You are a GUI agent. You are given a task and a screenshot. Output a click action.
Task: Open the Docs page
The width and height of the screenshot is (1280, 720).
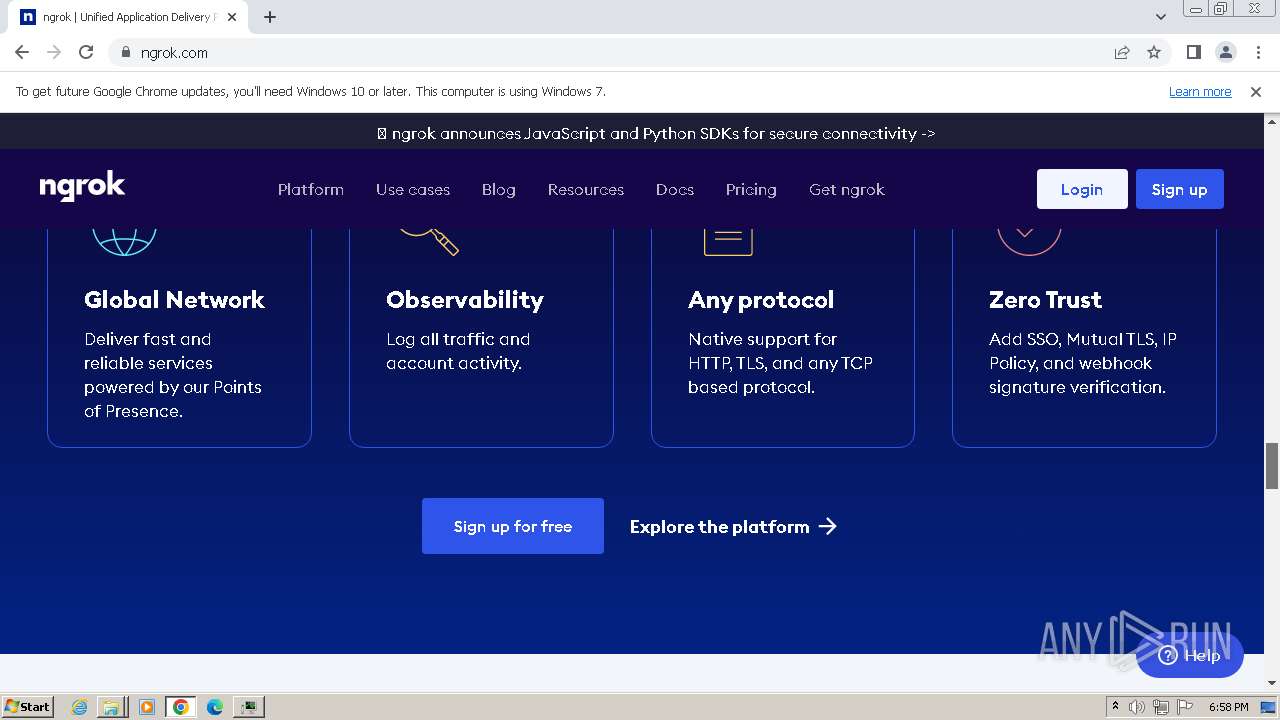point(675,189)
